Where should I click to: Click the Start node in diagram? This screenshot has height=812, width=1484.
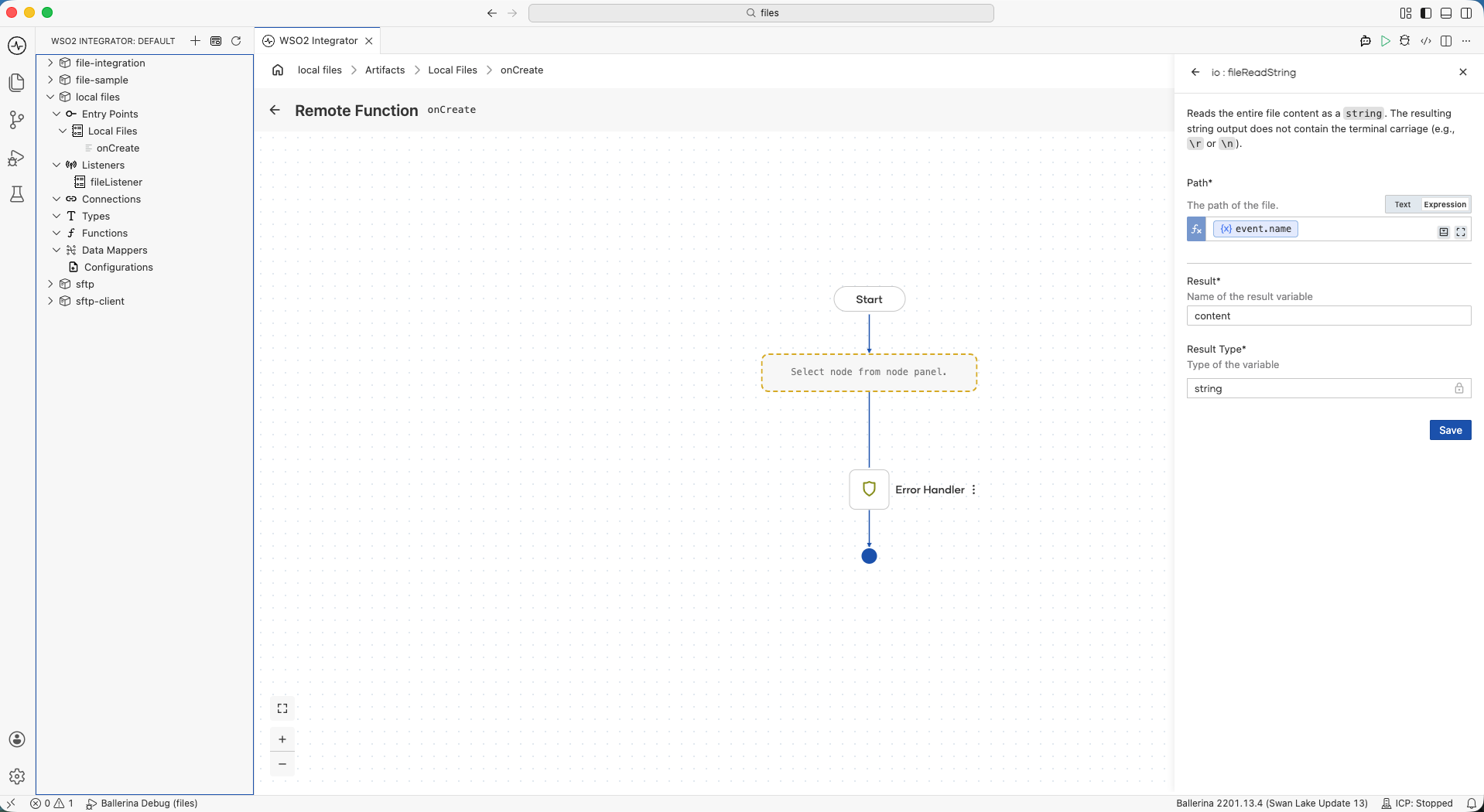point(869,299)
